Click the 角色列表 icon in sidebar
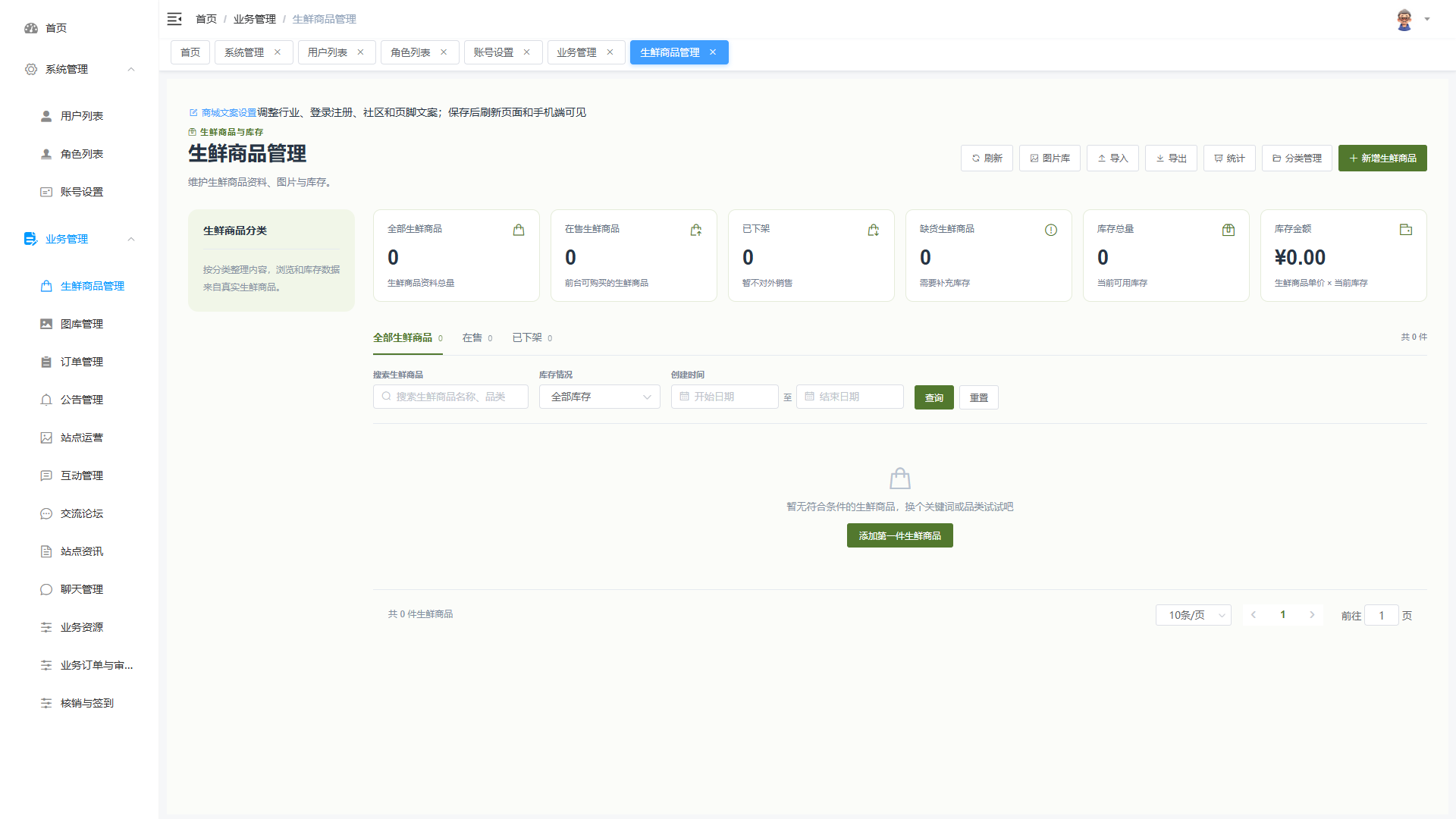1456x819 pixels. [x=46, y=154]
